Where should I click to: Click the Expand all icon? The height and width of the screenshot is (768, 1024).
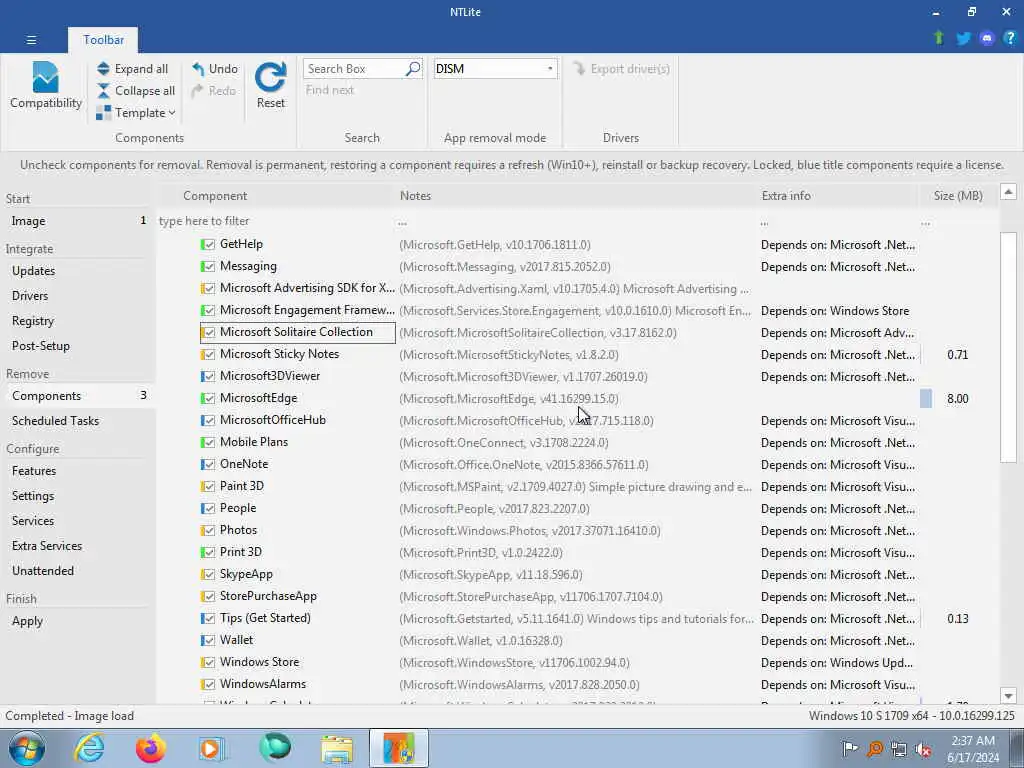pos(103,69)
